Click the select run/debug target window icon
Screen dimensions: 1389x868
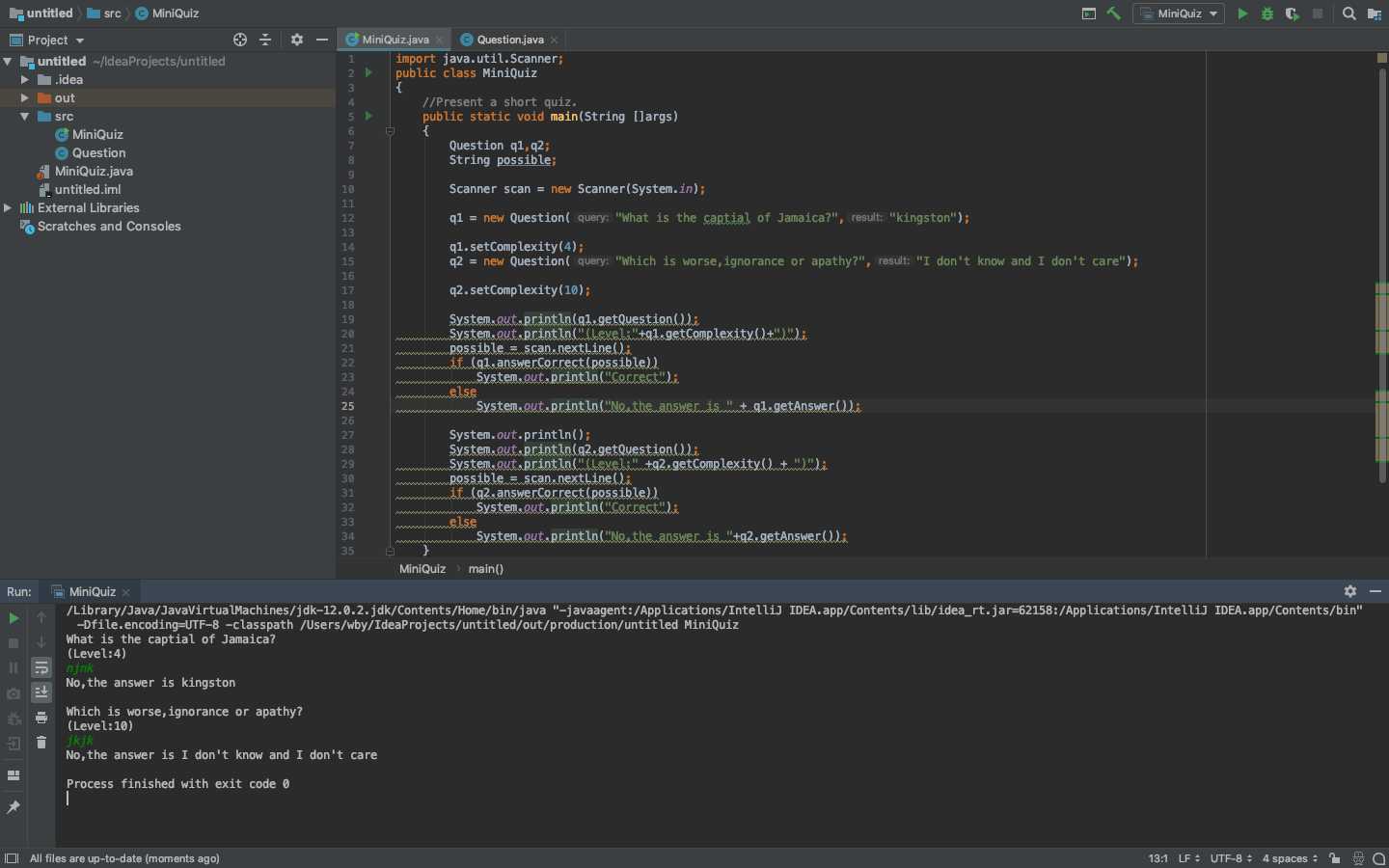coord(1089,14)
